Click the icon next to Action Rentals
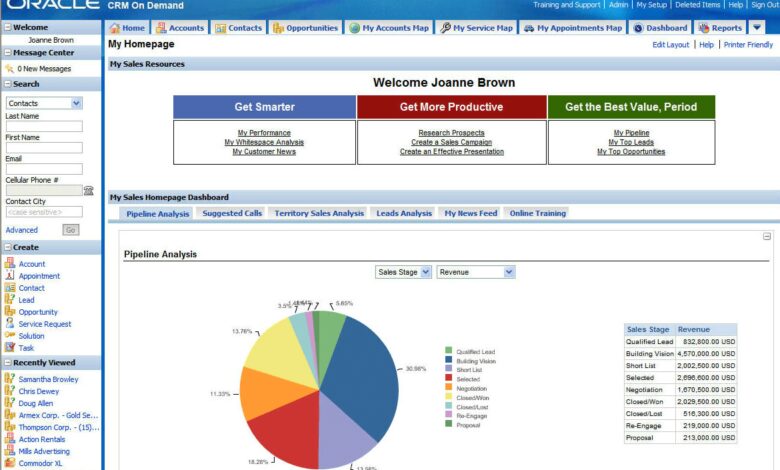 [x=10, y=438]
